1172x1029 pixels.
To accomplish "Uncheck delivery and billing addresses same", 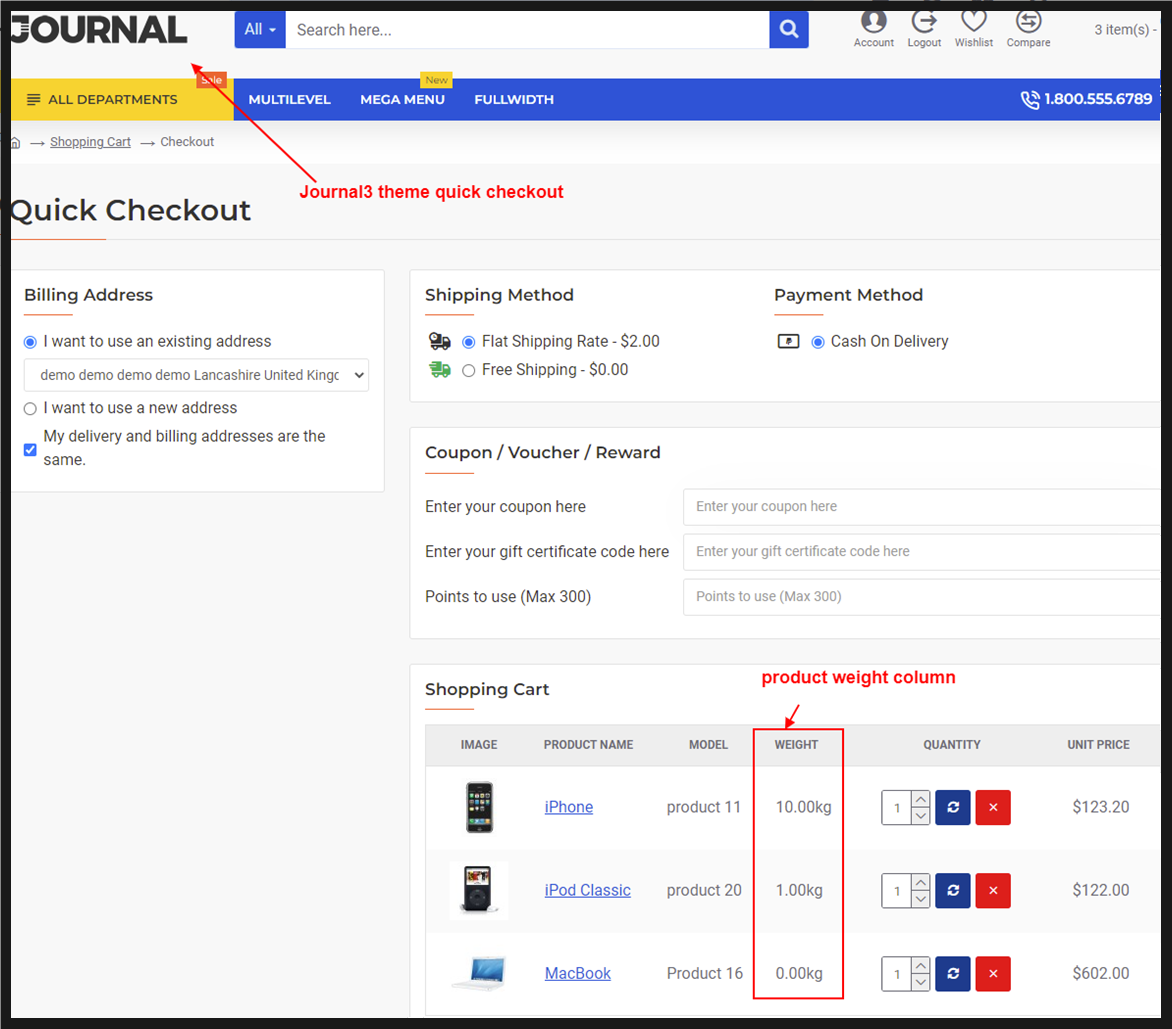I will tap(30, 449).
